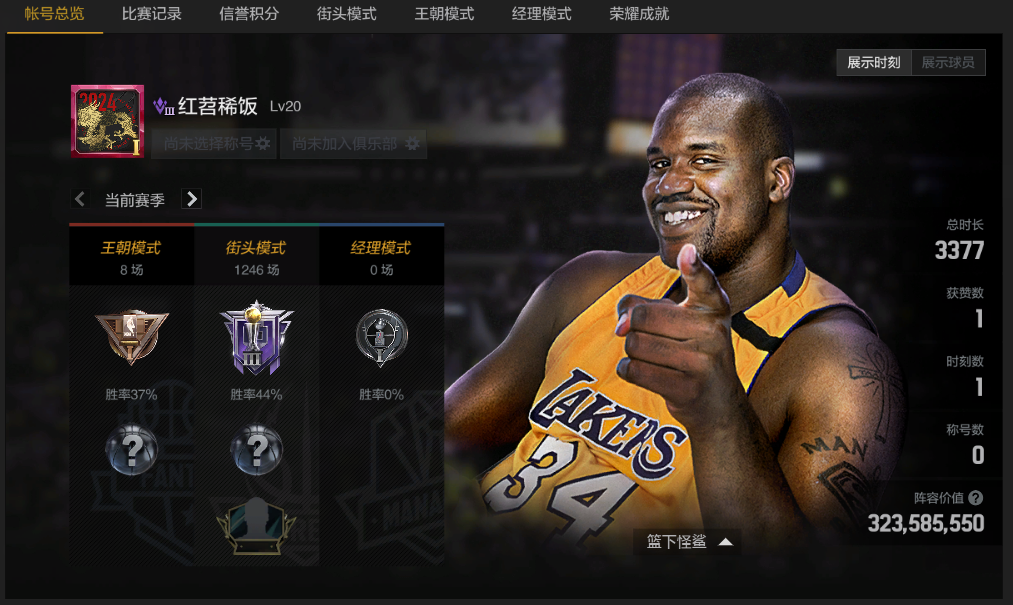Click the 1246 场 match count

coord(256,270)
